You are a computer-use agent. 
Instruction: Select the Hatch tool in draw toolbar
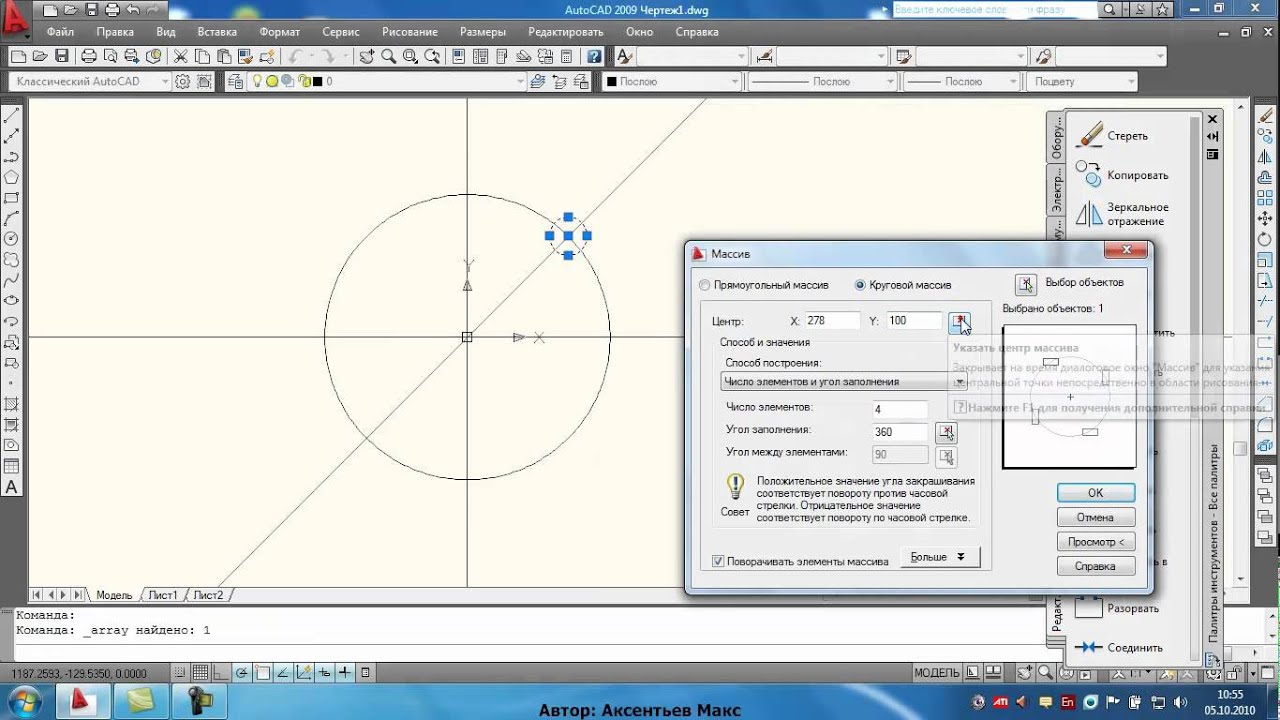12,404
